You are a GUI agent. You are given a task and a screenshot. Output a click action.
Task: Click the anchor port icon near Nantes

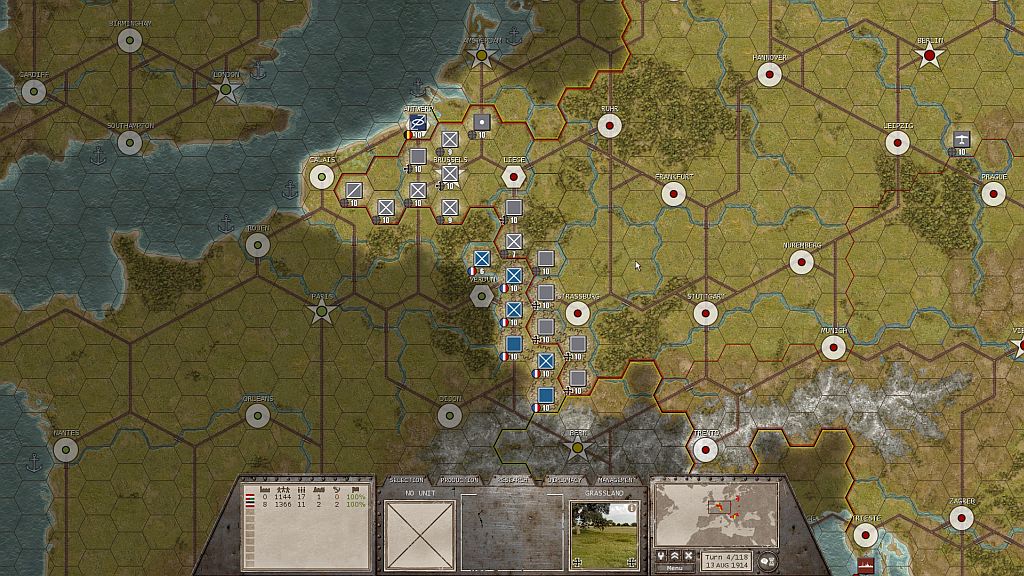[34, 462]
